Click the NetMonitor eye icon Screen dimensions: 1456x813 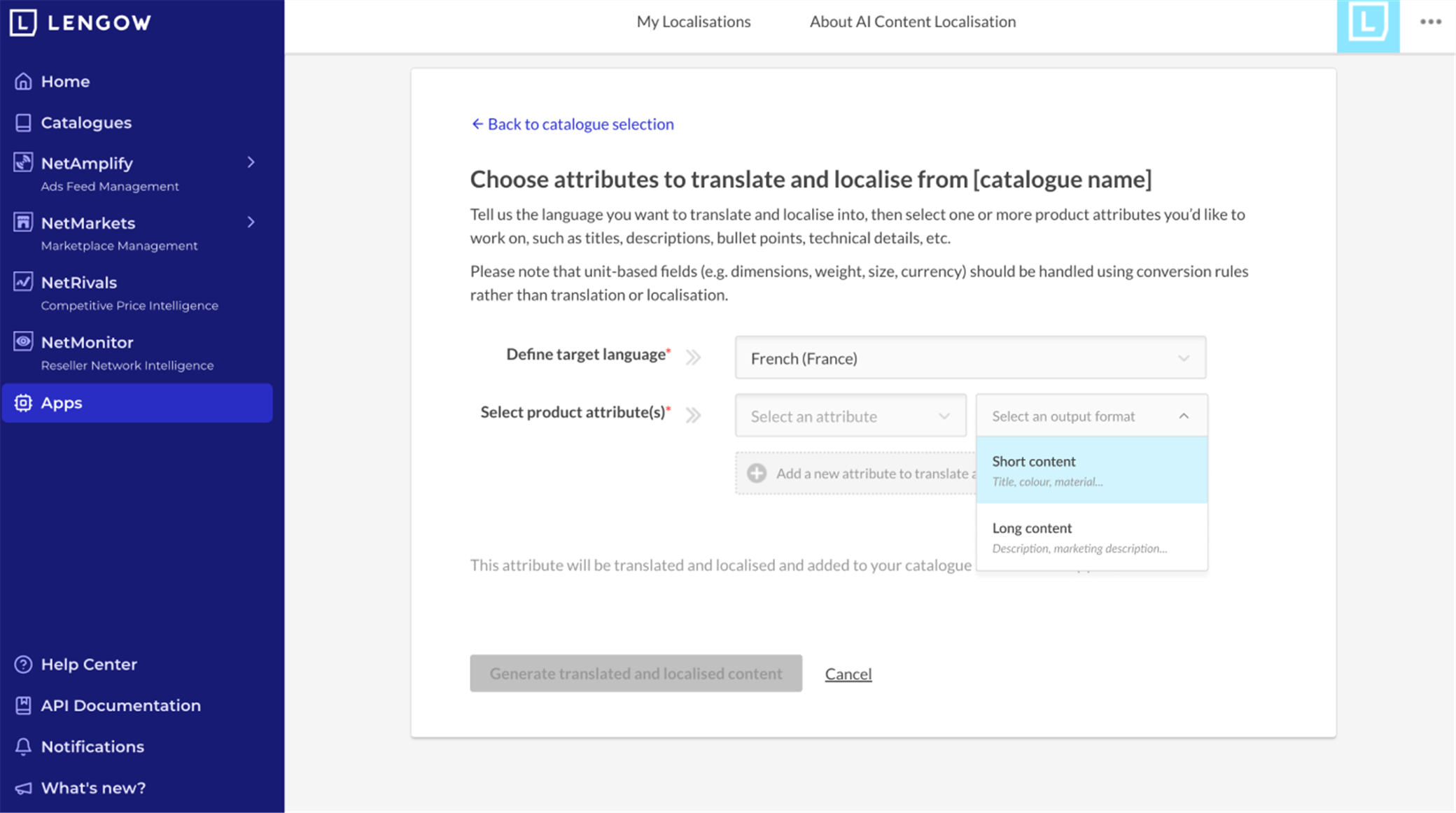pyautogui.click(x=23, y=341)
